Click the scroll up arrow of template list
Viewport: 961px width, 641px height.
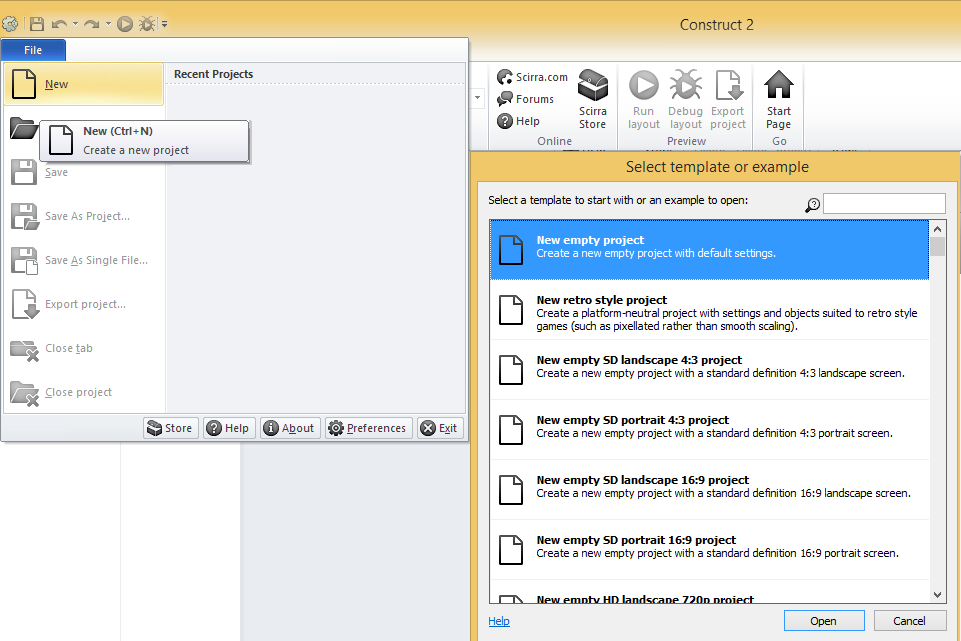click(x=937, y=229)
